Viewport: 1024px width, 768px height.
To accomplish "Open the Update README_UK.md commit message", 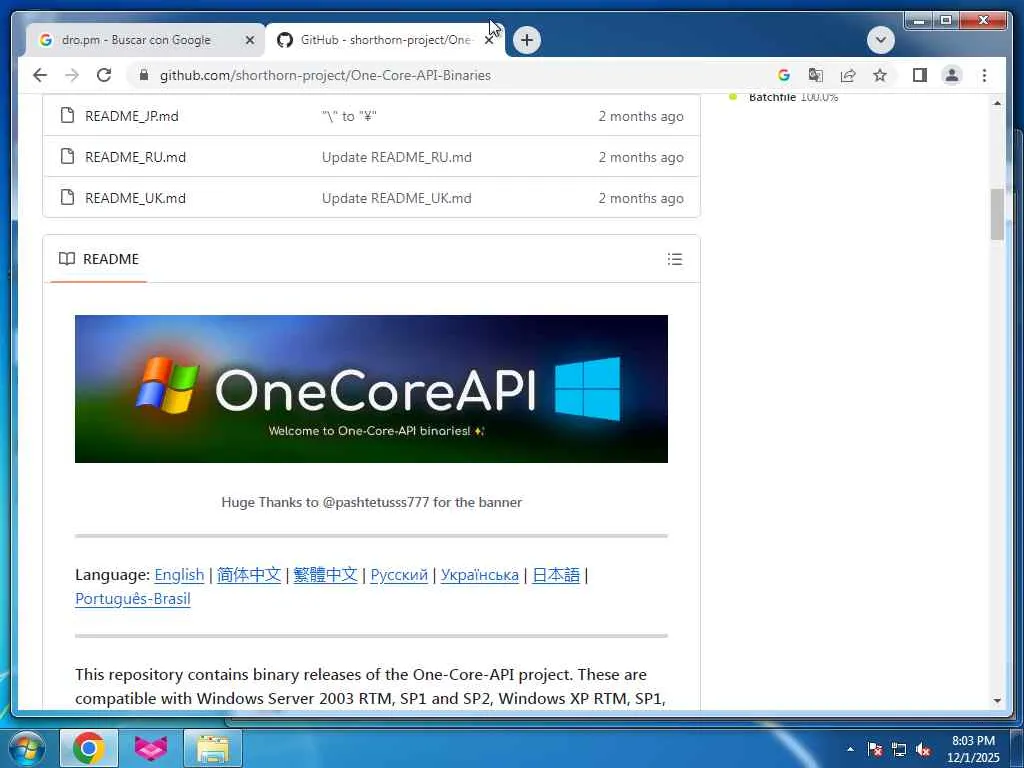I will coord(396,198).
